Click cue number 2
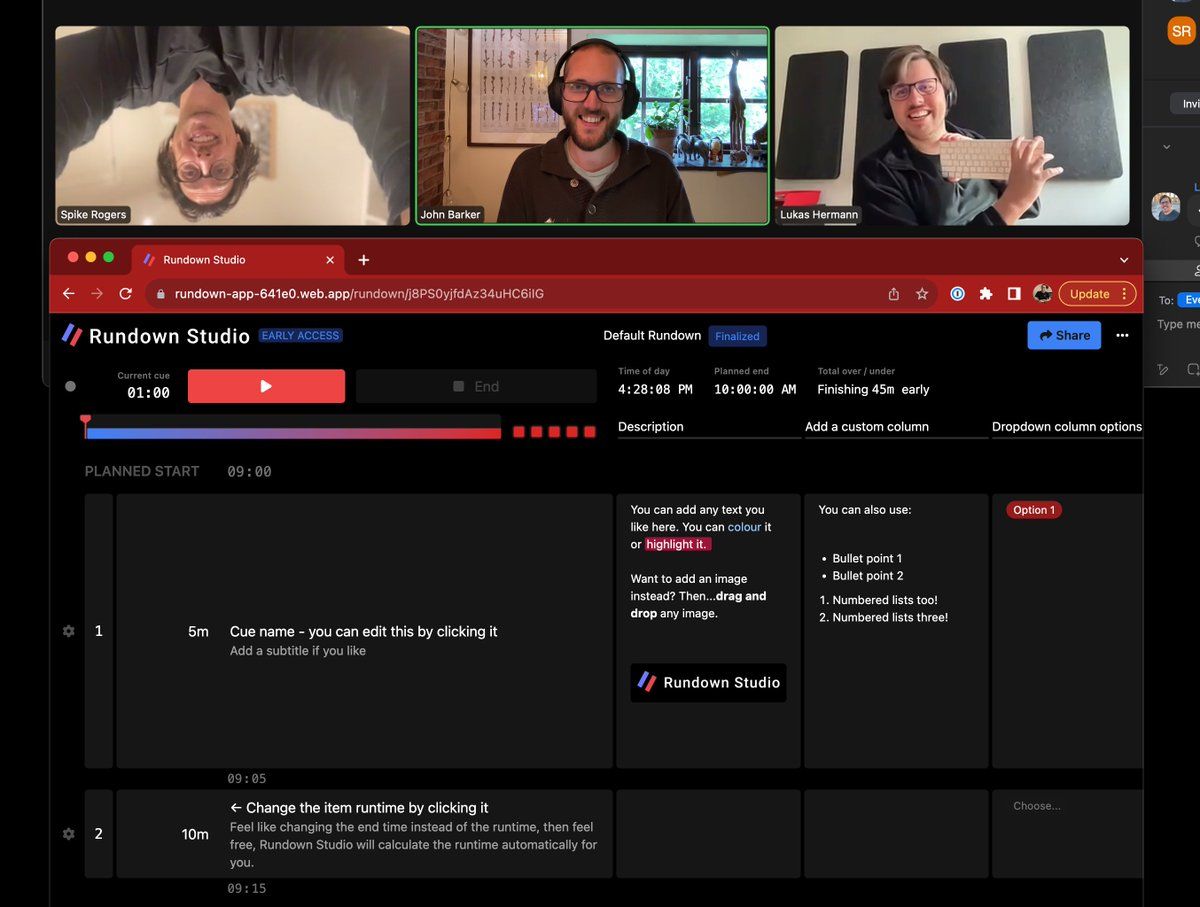This screenshot has width=1200, height=907. (98, 834)
